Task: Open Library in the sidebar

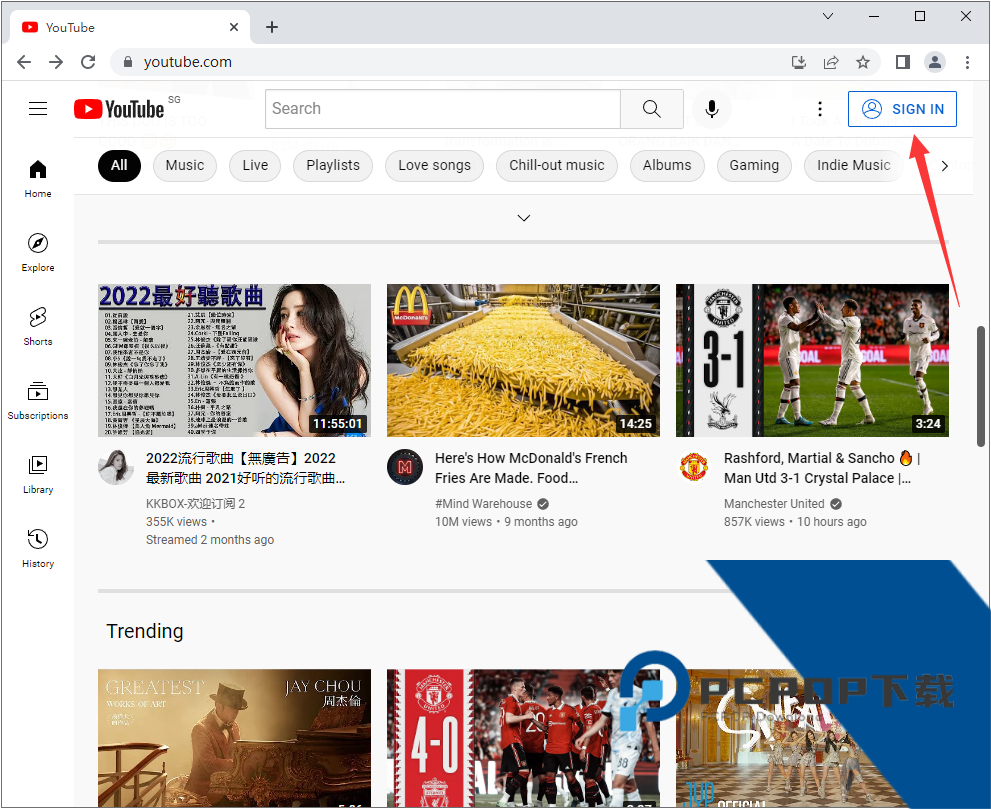Action: [38, 474]
